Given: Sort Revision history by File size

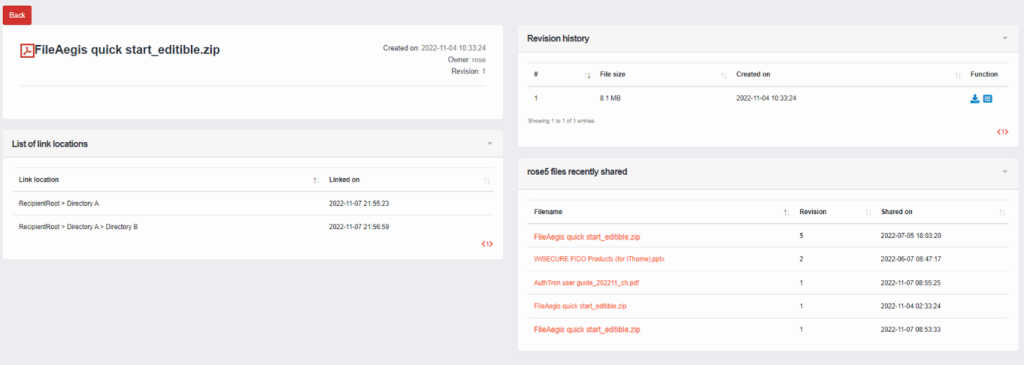Looking at the screenshot, I should click(724, 75).
